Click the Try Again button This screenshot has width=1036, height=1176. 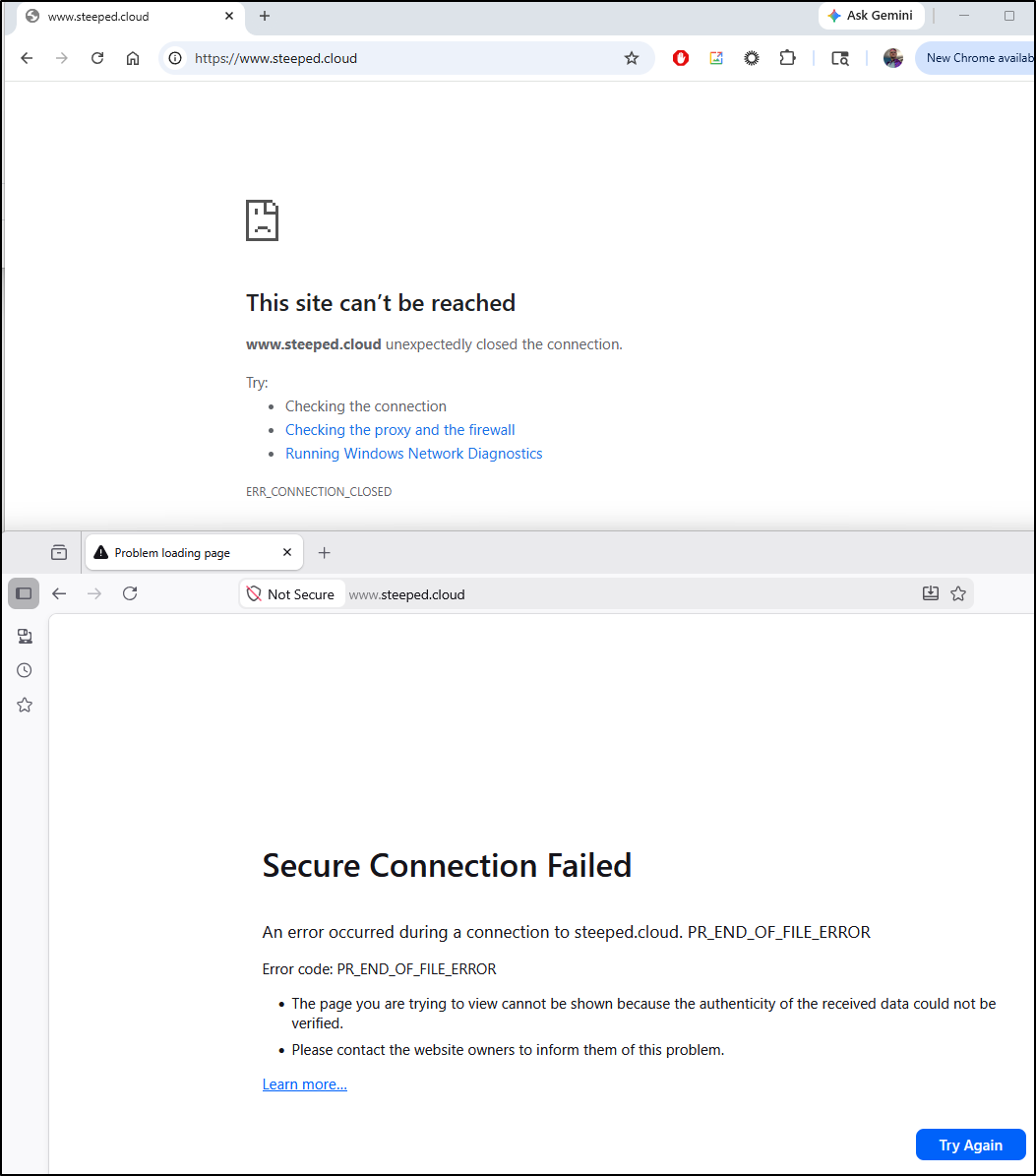970,1145
